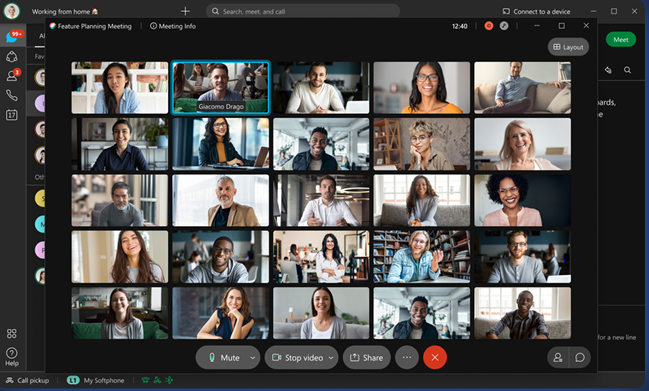Screen dimensions: 649x391
Task: Click into Search, meet, and call field
Action: [303, 11]
